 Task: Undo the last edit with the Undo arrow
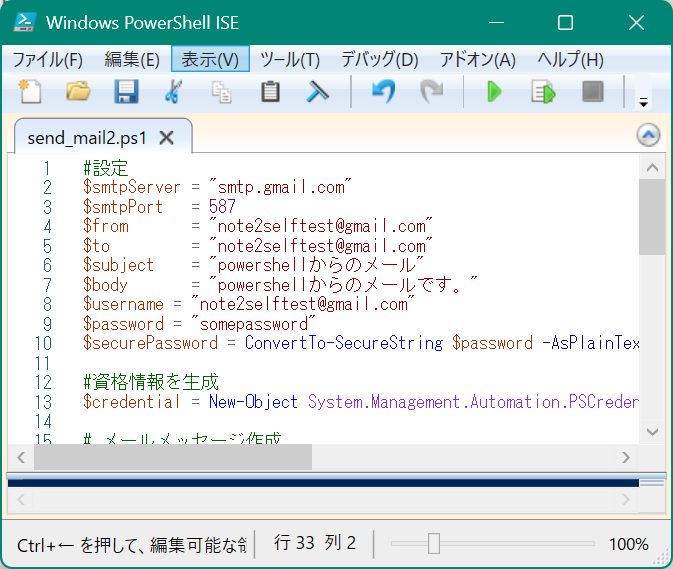[x=383, y=93]
